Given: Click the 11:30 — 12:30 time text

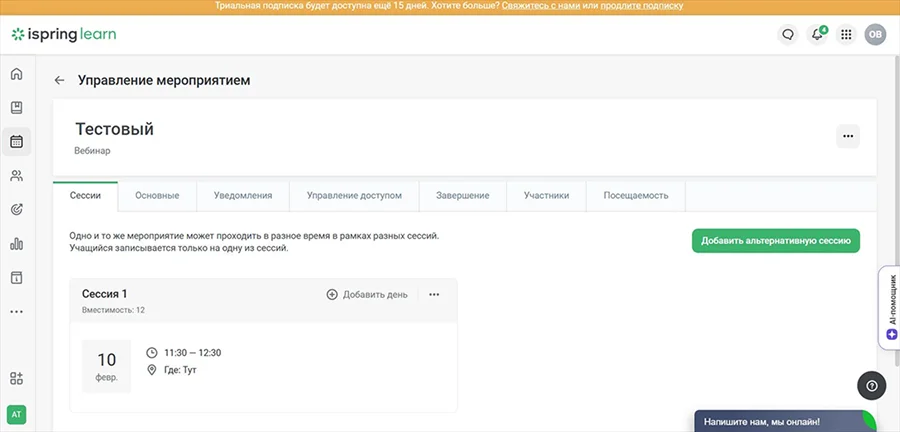Looking at the screenshot, I should click(x=192, y=353).
